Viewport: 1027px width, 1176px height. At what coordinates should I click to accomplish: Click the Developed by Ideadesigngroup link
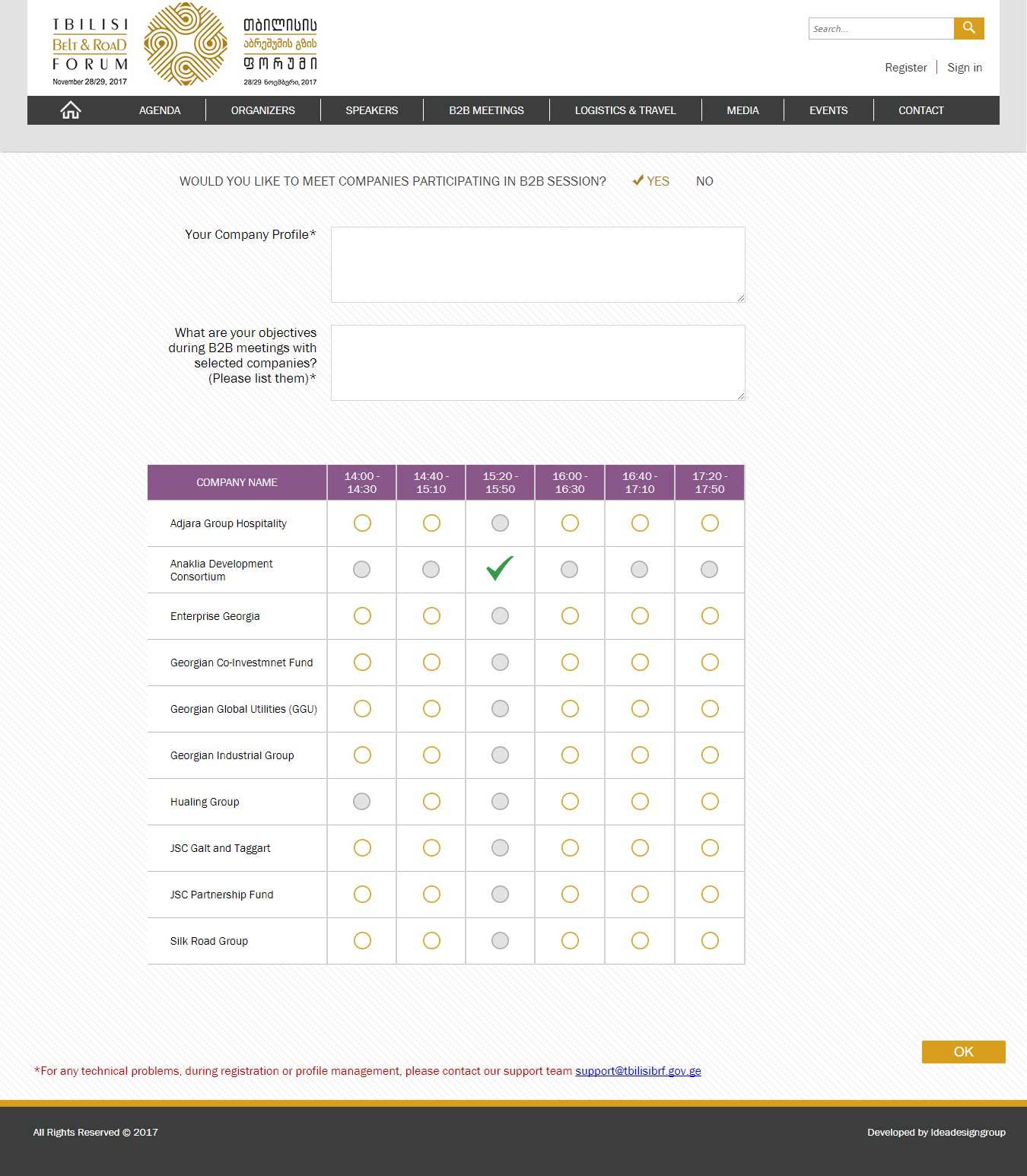(x=936, y=1132)
